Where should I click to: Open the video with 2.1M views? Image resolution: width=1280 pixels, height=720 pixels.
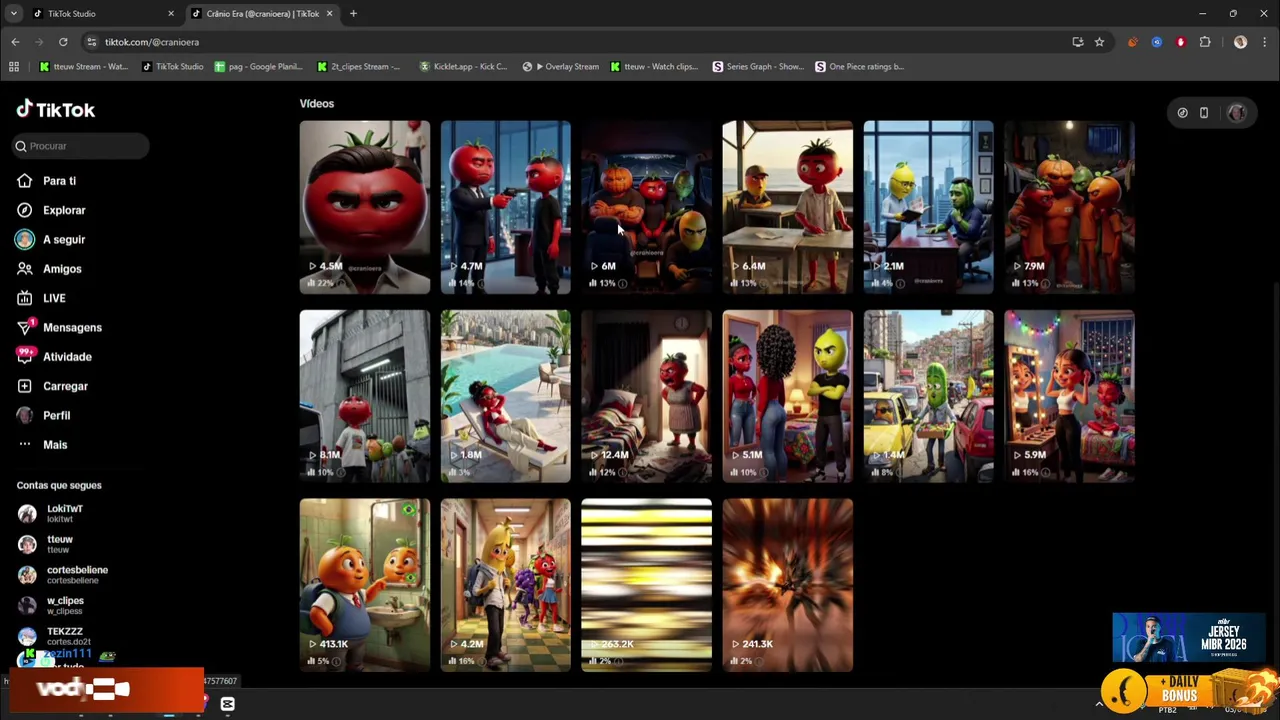[x=929, y=207]
